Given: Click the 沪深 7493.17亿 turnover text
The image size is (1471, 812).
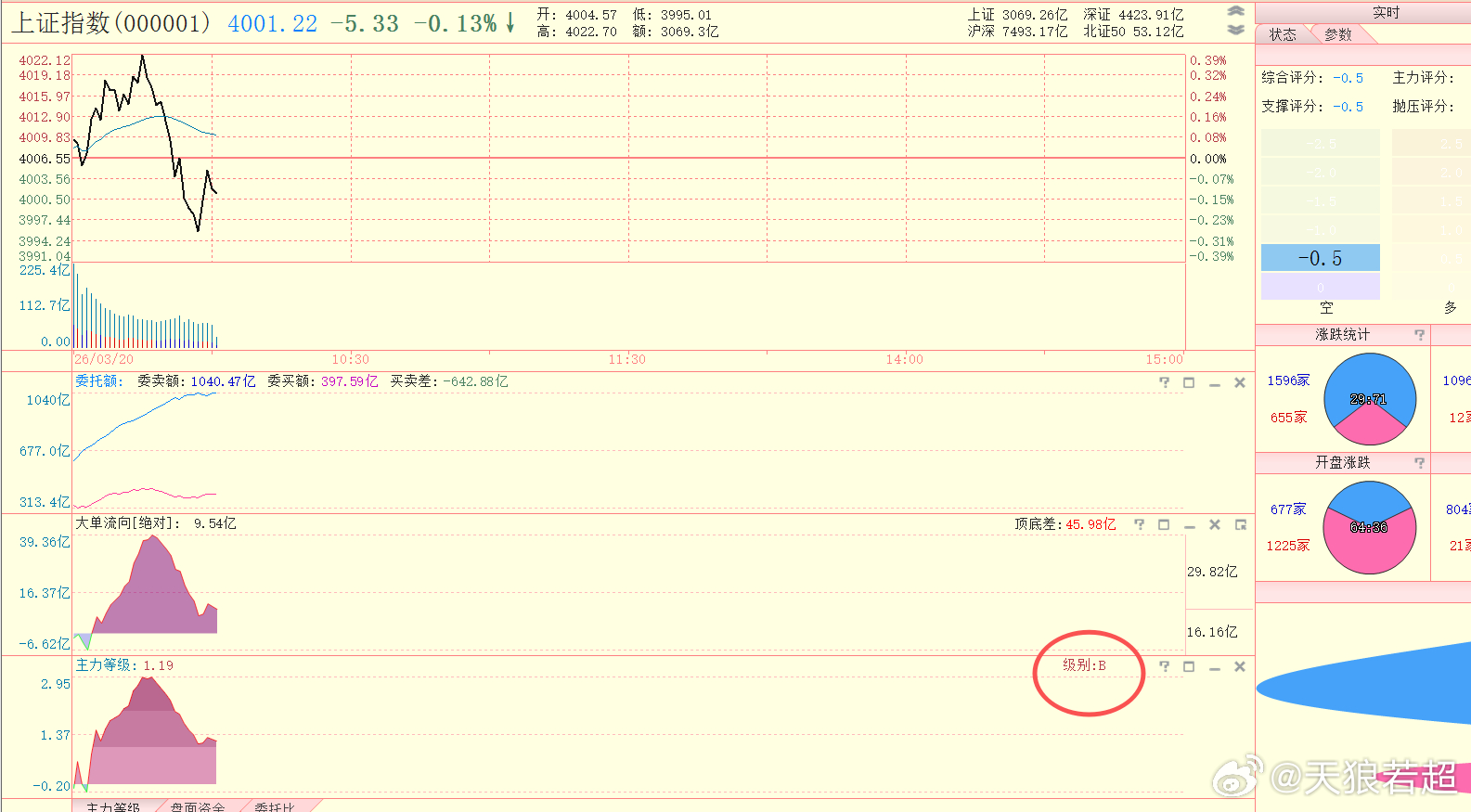Looking at the screenshot, I should [1017, 32].
